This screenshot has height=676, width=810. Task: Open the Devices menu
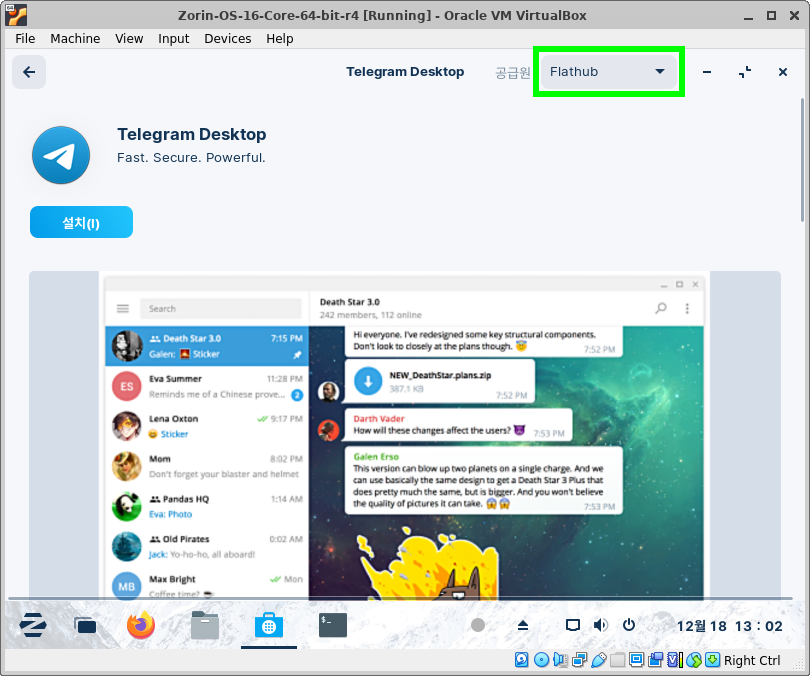point(227,39)
